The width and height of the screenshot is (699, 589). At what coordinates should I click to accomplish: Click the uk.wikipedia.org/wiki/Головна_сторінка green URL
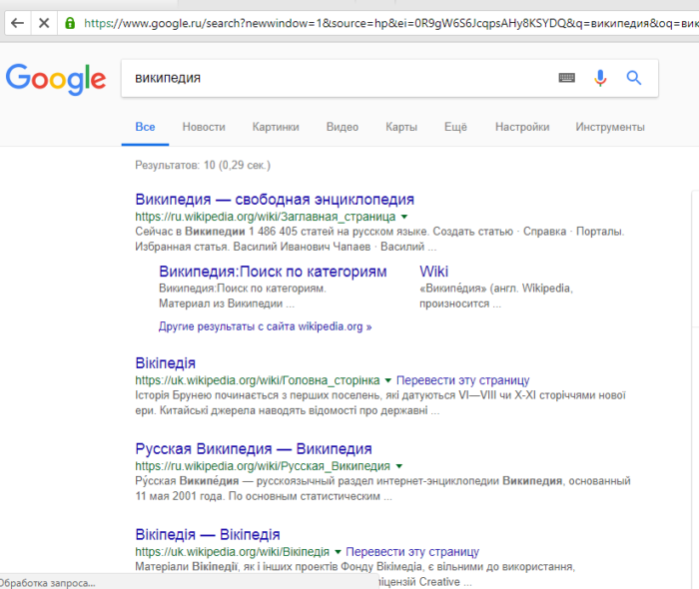[x=257, y=380]
